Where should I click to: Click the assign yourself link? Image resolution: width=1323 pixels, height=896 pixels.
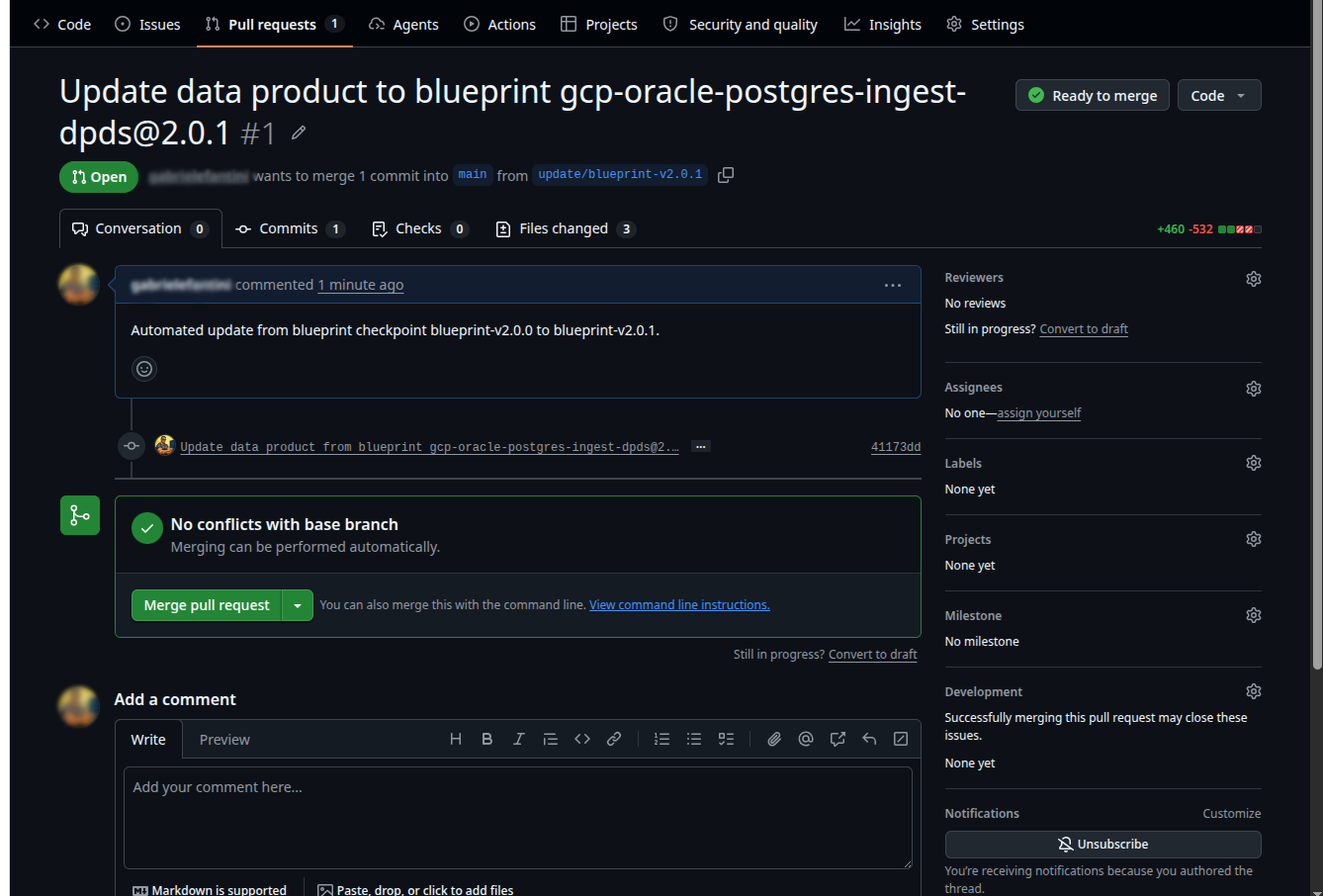[x=1039, y=413]
